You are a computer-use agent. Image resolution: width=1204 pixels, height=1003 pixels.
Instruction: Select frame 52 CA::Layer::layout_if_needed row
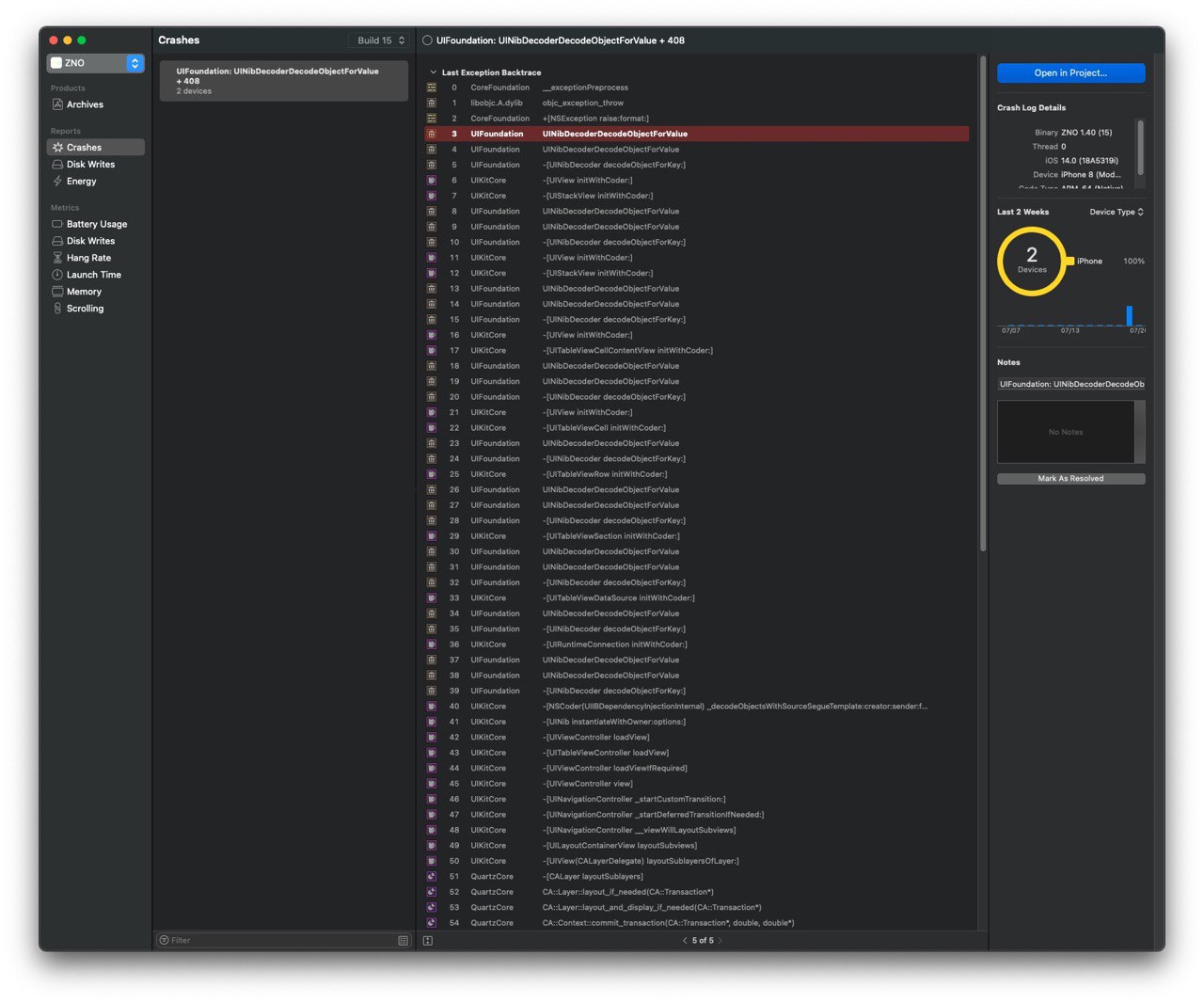tap(697, 892)
